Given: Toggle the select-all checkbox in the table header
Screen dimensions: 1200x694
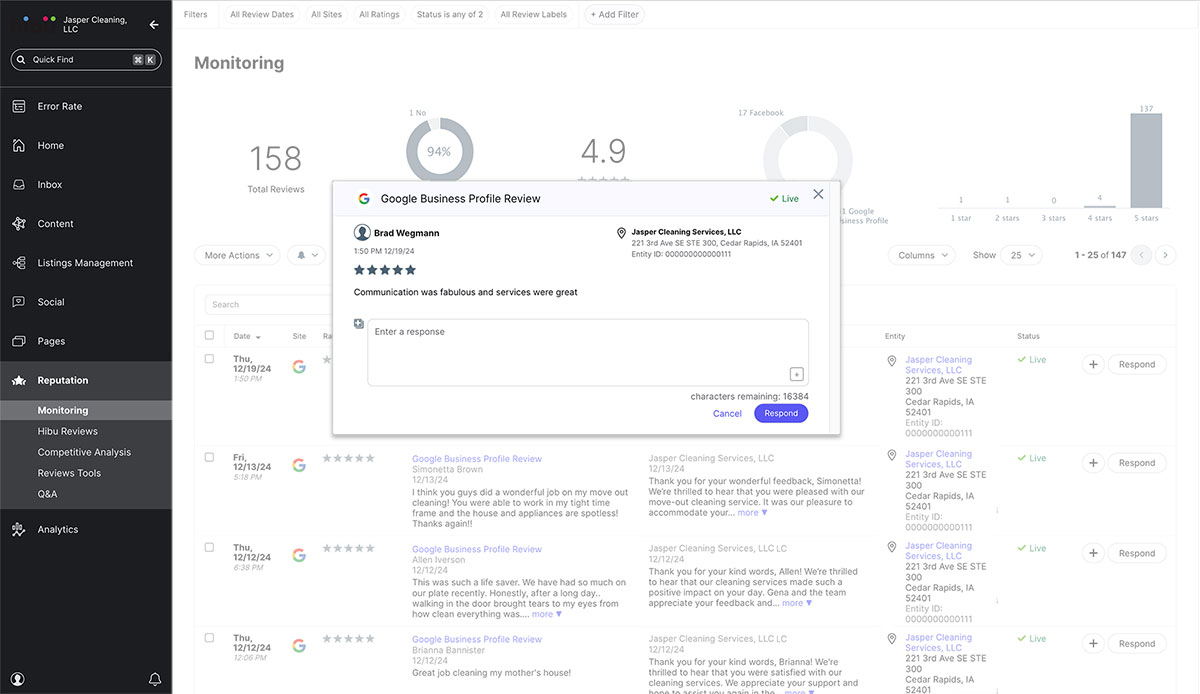Looking at the screenshot, I should click(209, 336).
